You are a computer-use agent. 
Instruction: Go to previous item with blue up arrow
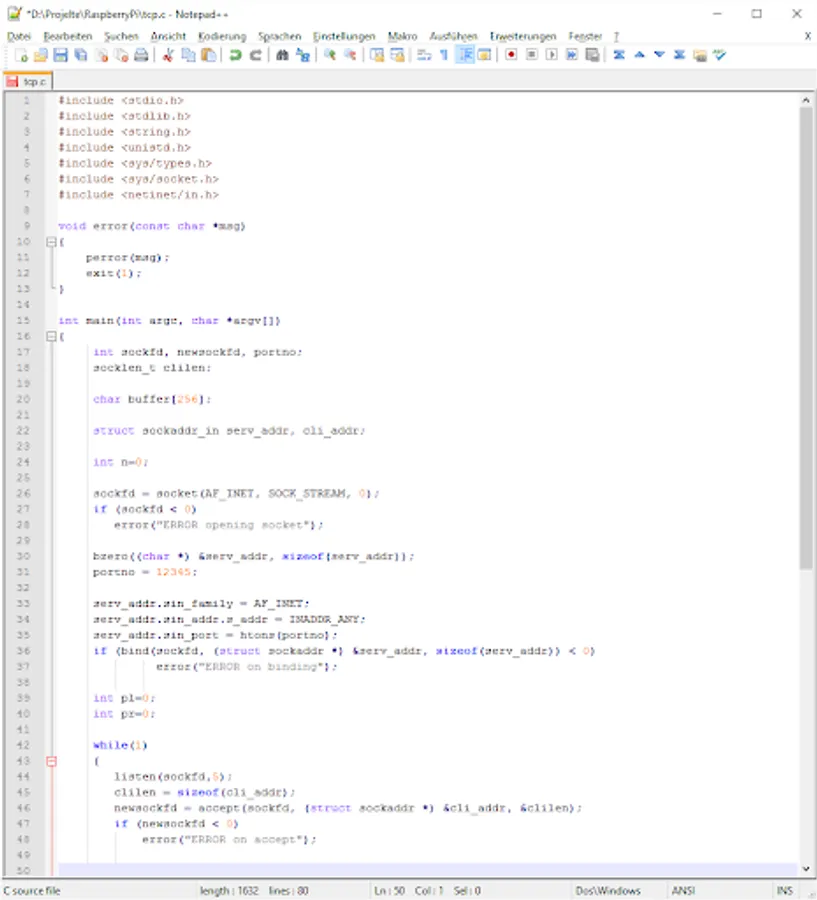click(x=639, y=55)
